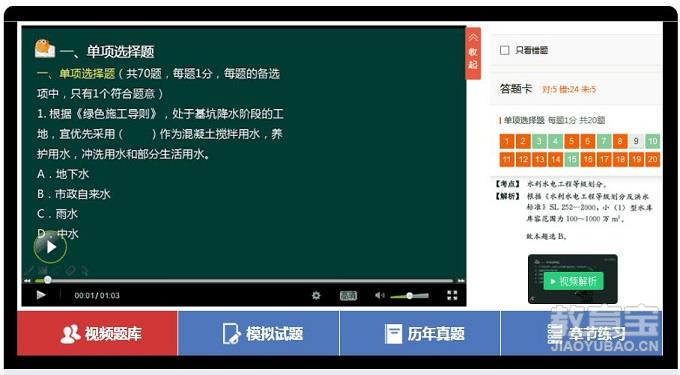Click the video progress bar handle

[48, 280]
